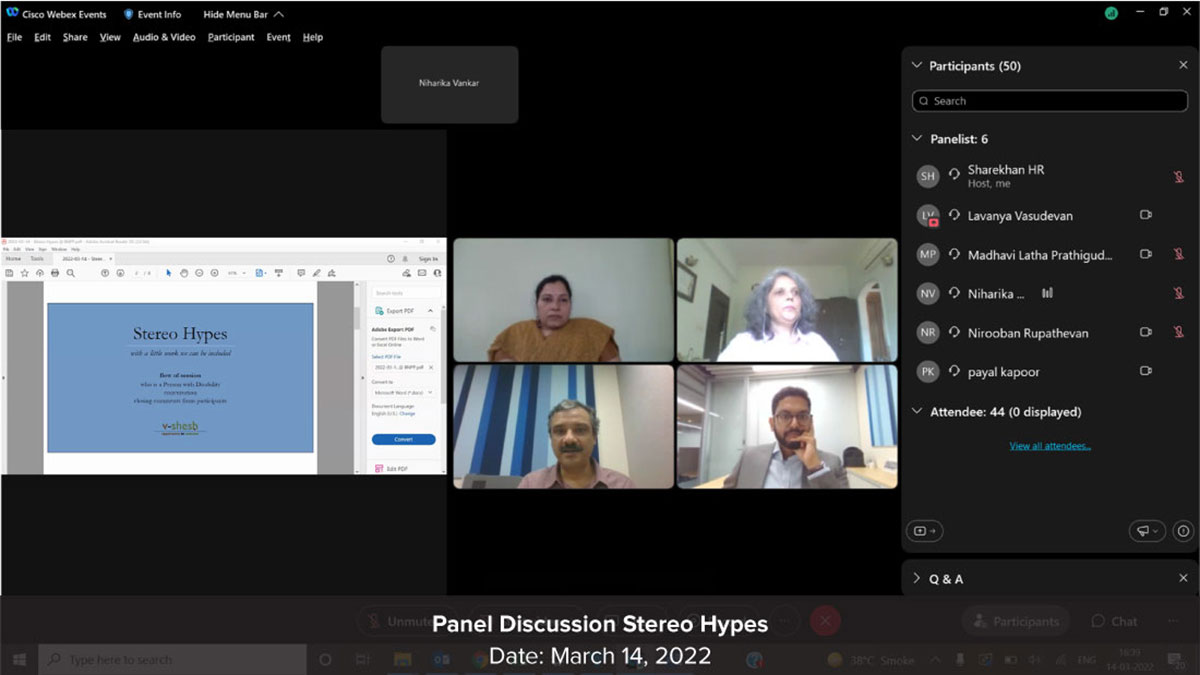
Task: Click the man with striped background video tile
Action: (x=564, y=426)
